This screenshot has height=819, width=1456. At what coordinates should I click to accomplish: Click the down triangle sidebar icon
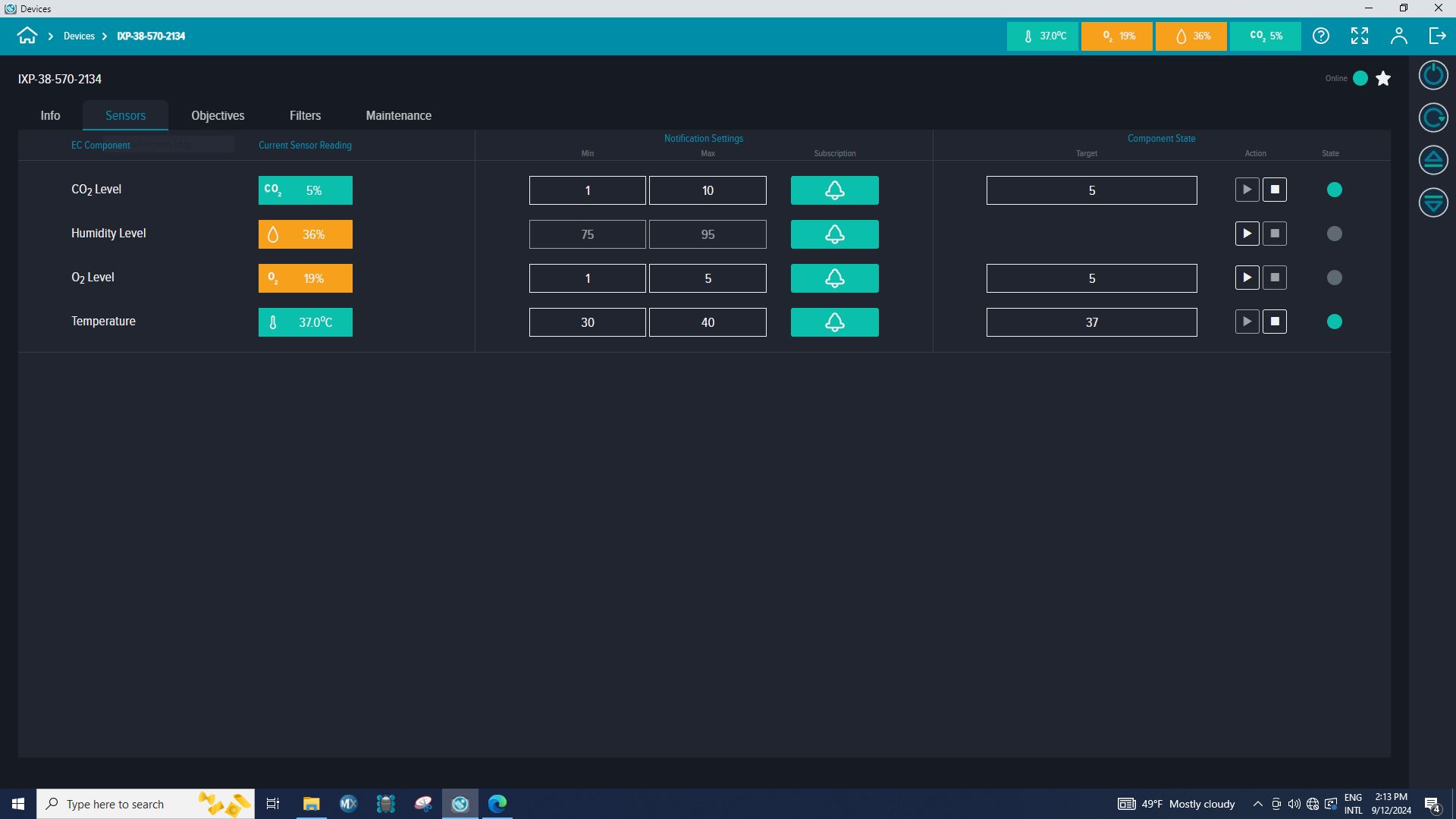point(1433,202)
